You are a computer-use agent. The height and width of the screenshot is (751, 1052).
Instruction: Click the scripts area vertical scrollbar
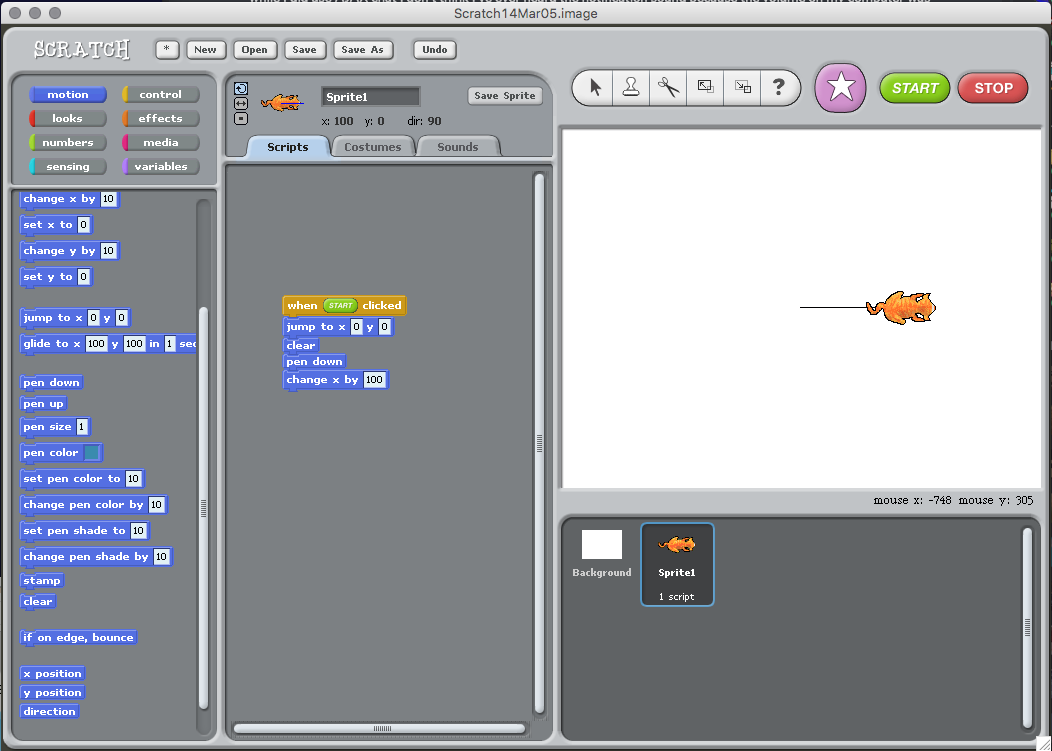pyautogui.click(x=539, y=443)
